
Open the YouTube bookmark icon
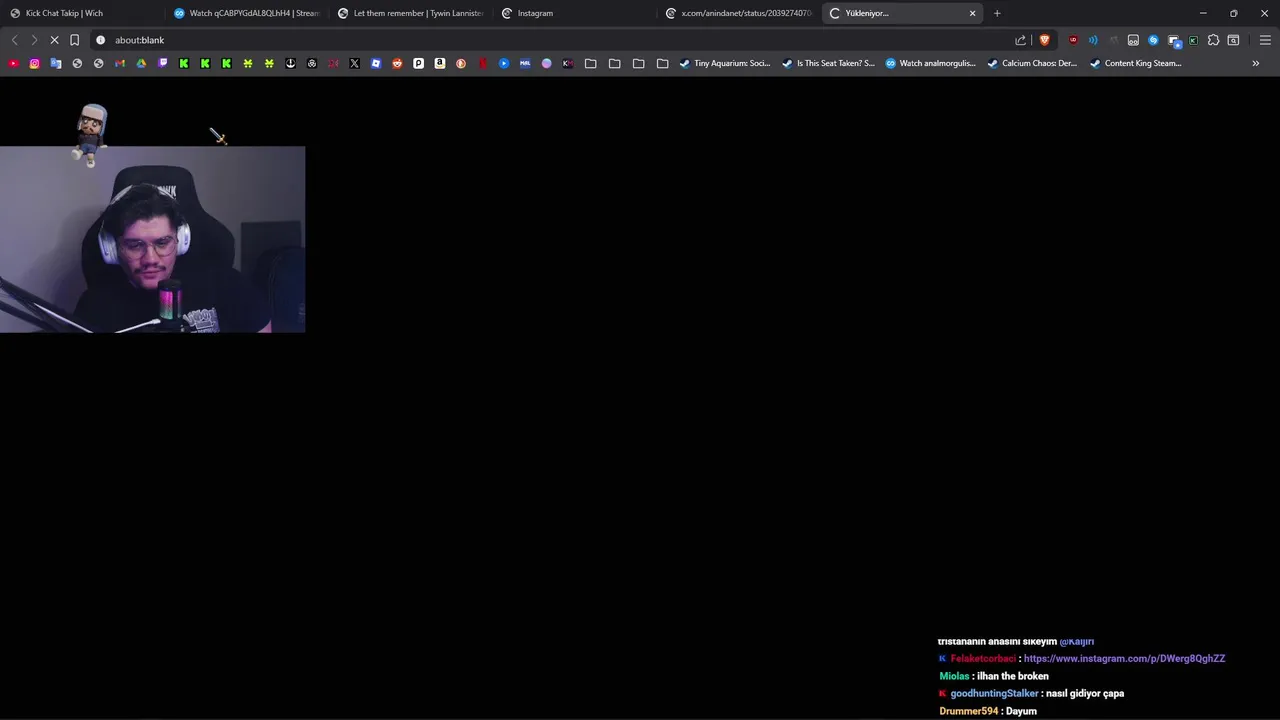[13, 63]
